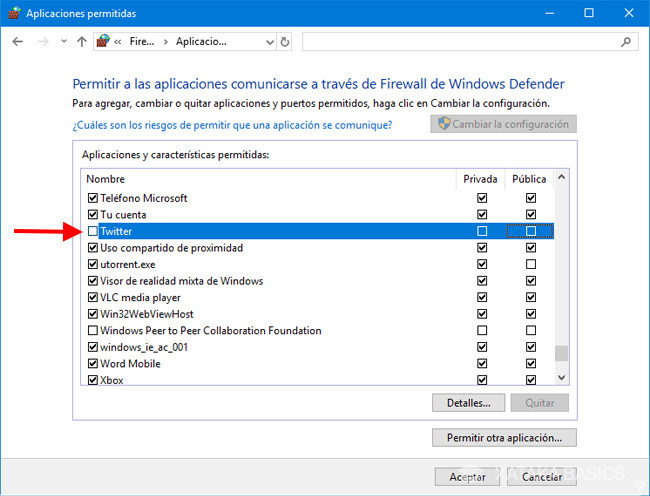Check Windows Peer to Peer Collaboration checkbox

[93, 331]
